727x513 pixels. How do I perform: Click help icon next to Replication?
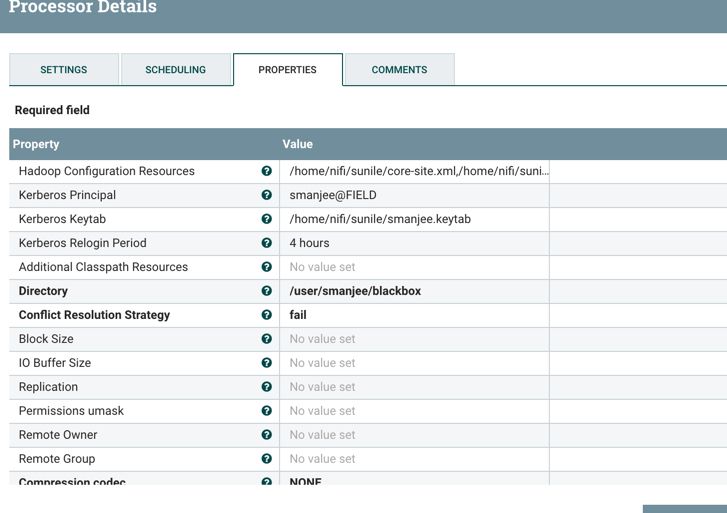coord(266,387)
